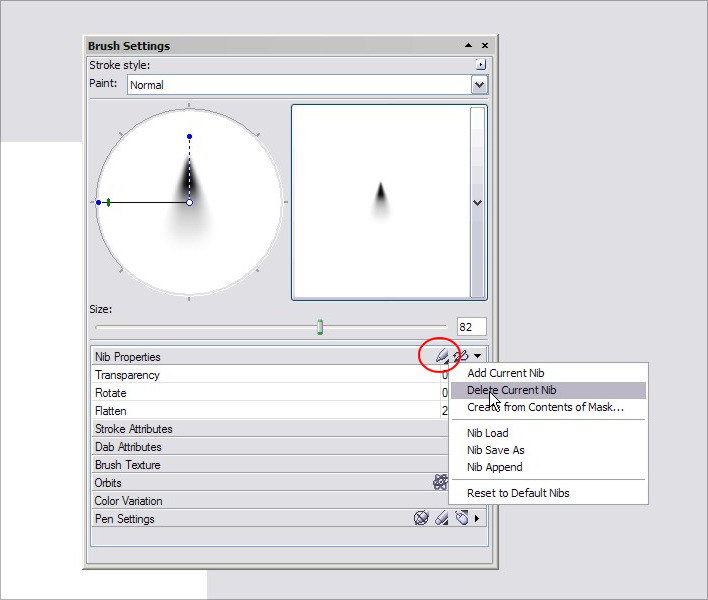Expand the Color Variation section

(x=270, y=501)
